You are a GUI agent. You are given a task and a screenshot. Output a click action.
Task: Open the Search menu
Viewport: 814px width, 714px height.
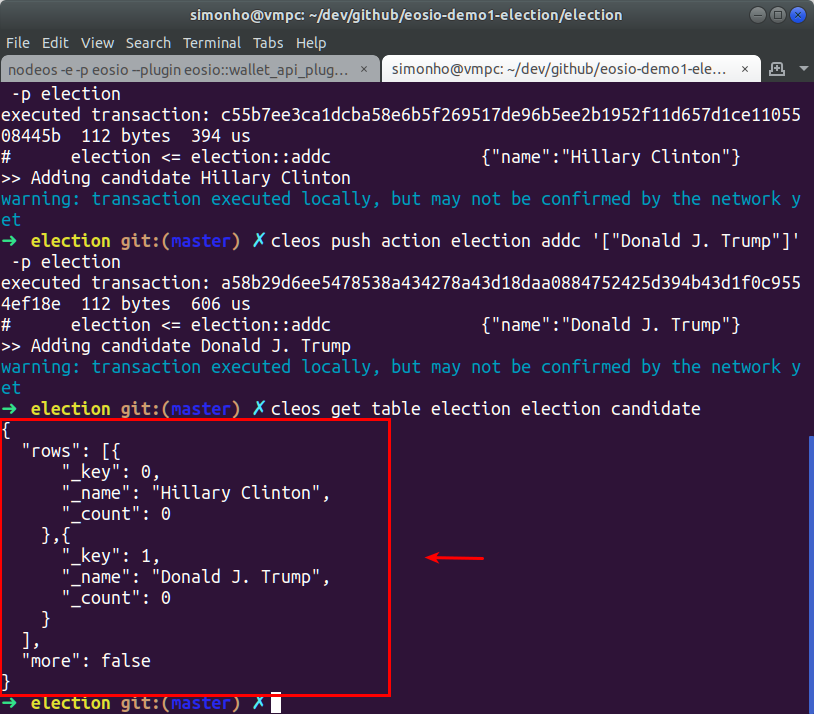click(x=148, y=43)
